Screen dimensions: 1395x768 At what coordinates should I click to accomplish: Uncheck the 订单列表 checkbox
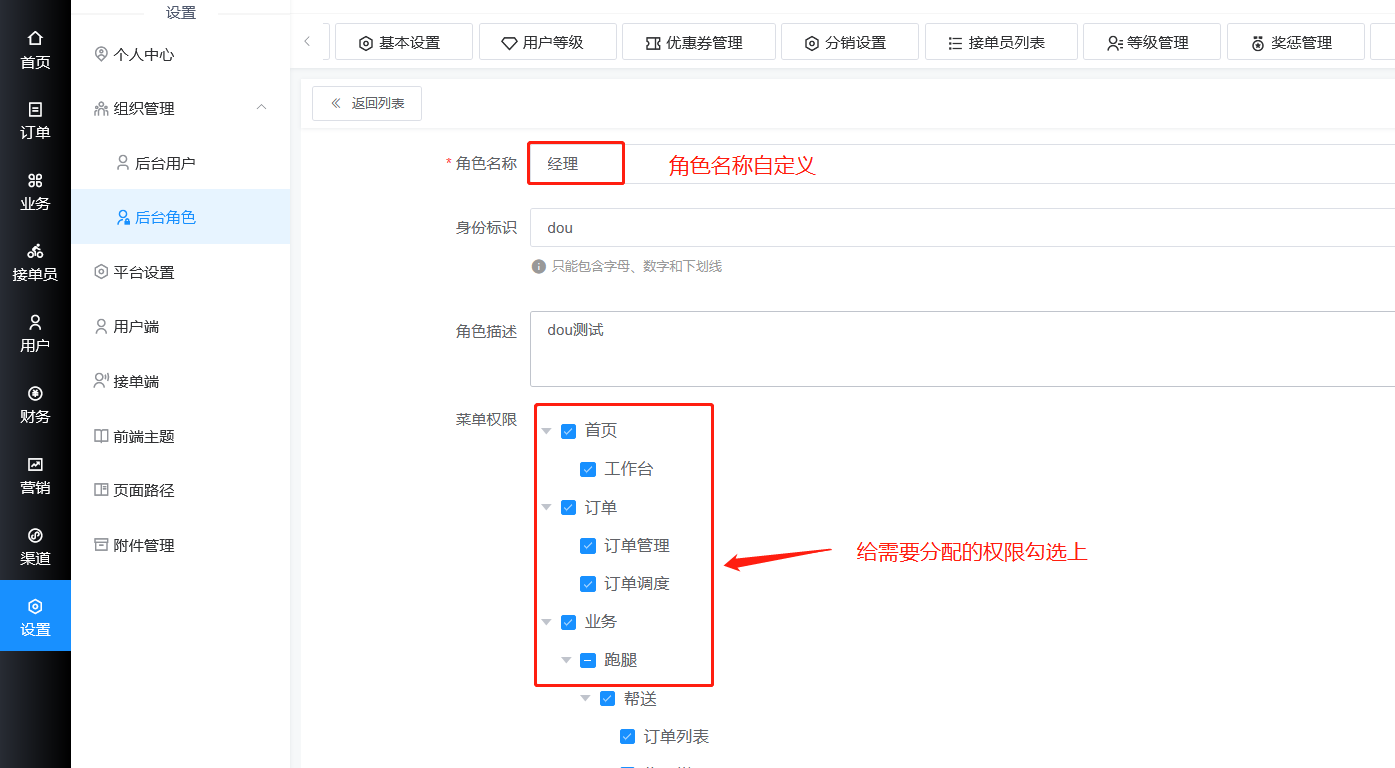point(627,737)
